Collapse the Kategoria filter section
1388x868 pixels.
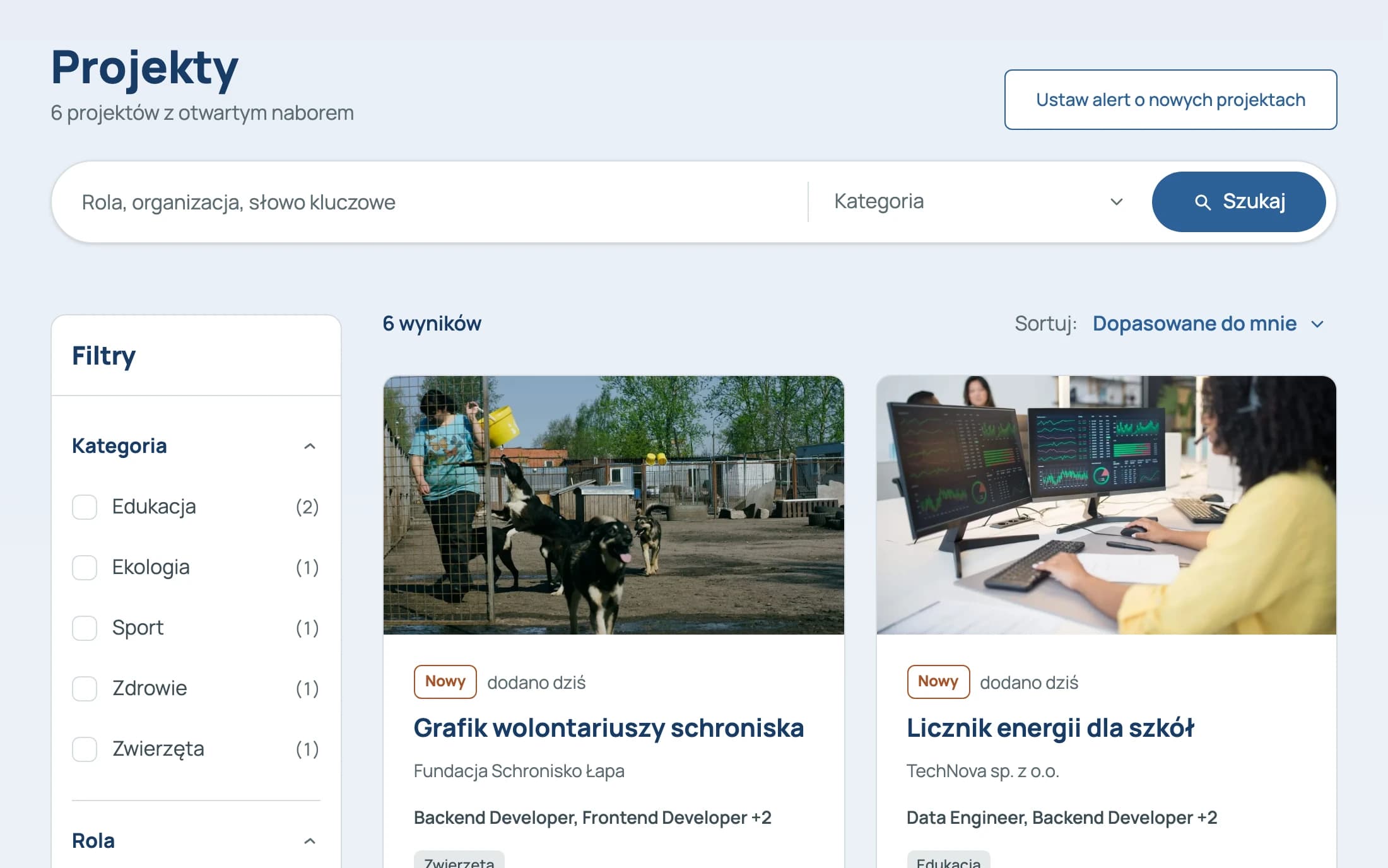click(x=309, y=446)
